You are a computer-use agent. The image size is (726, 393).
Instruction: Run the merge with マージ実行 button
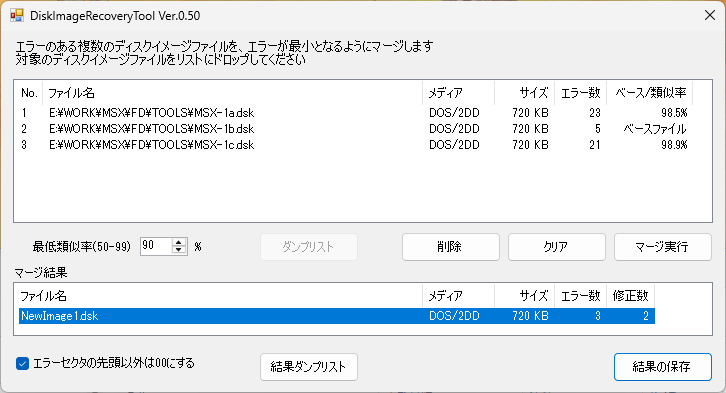[x=663, y=247]
